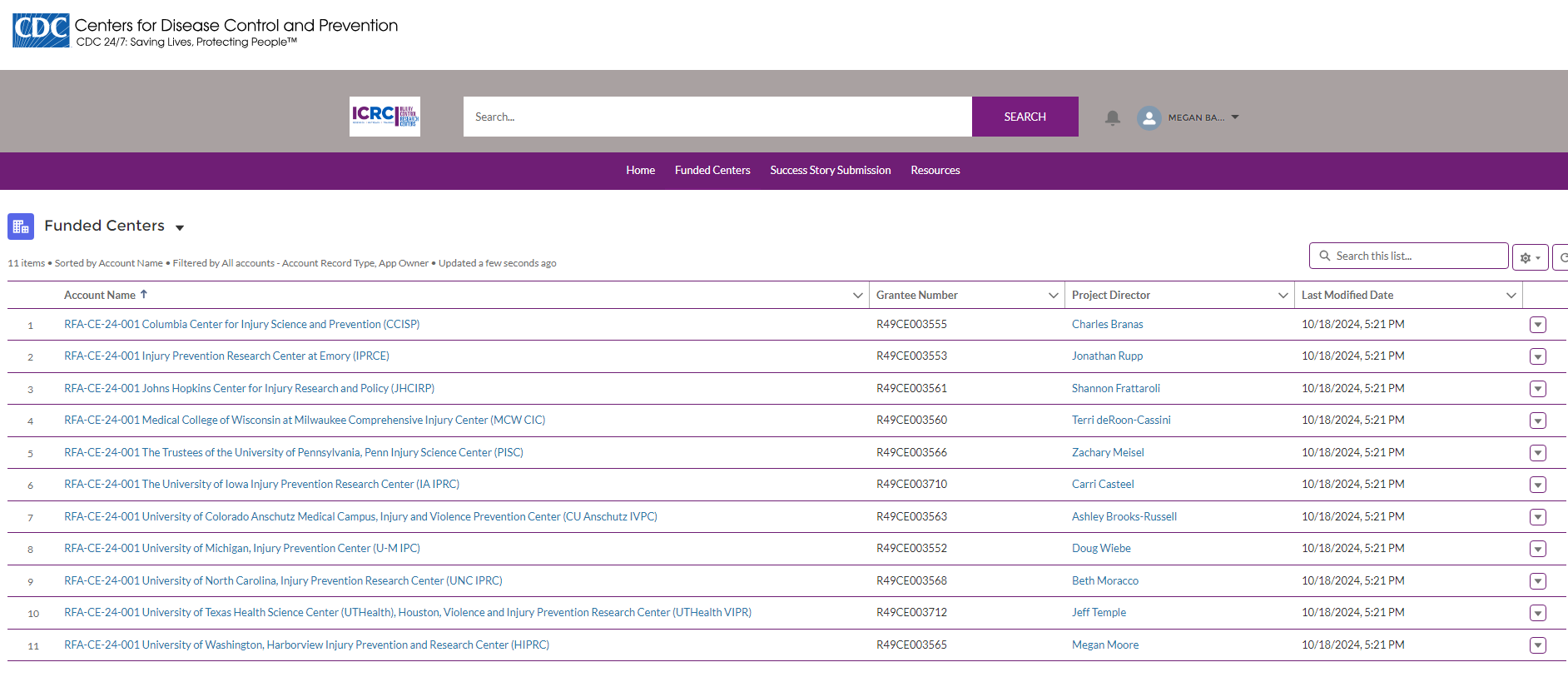Open Johns Hopkins Center account link

coord(249,389)
